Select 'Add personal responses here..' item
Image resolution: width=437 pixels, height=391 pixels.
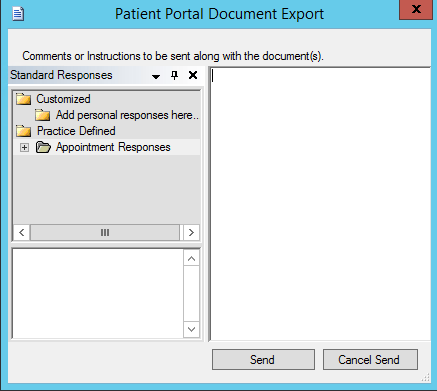coord(127,115)
